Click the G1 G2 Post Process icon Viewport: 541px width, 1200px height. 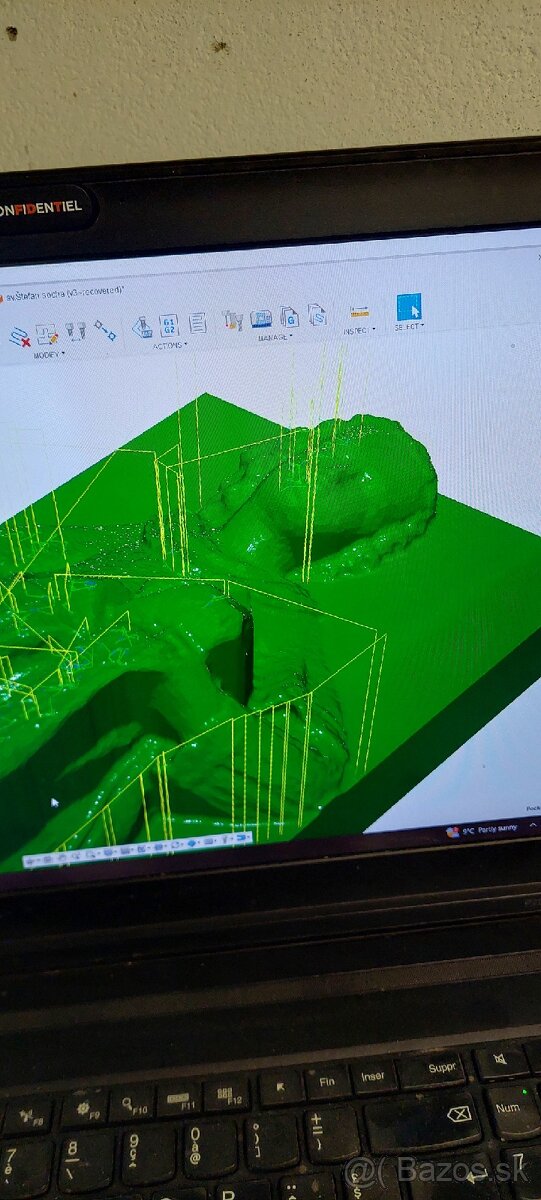[168, 325]
